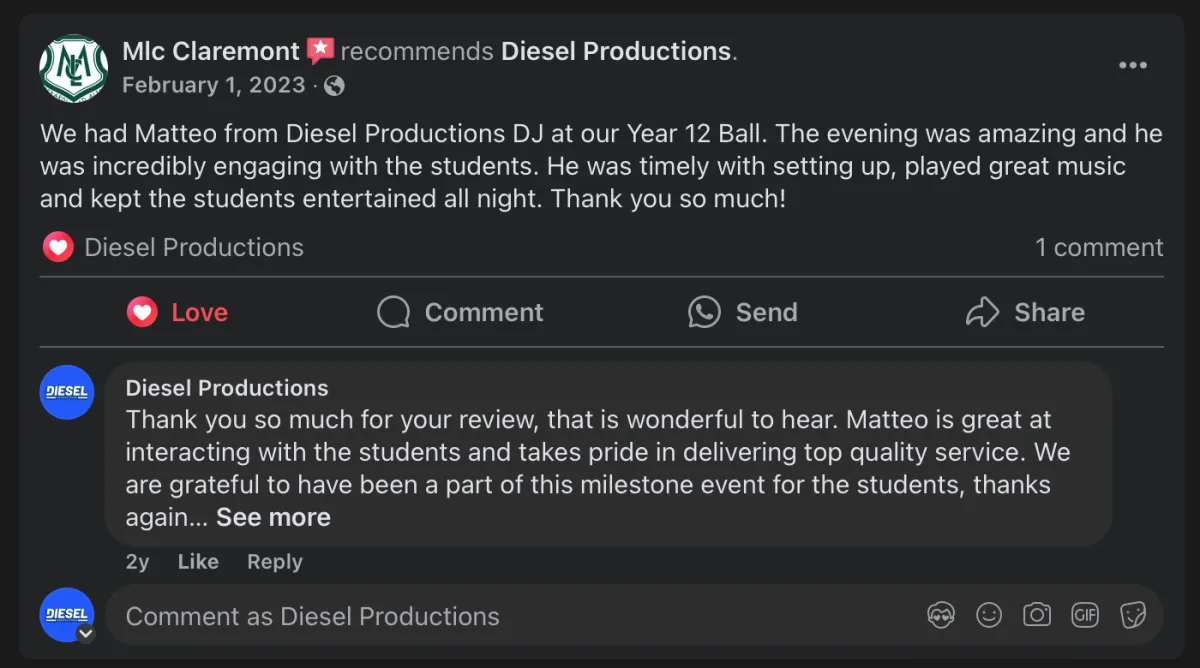Open the avatar sticker picker icon
The height and width of the screenshot is (668, 1200).
click(x=941, y=615)
